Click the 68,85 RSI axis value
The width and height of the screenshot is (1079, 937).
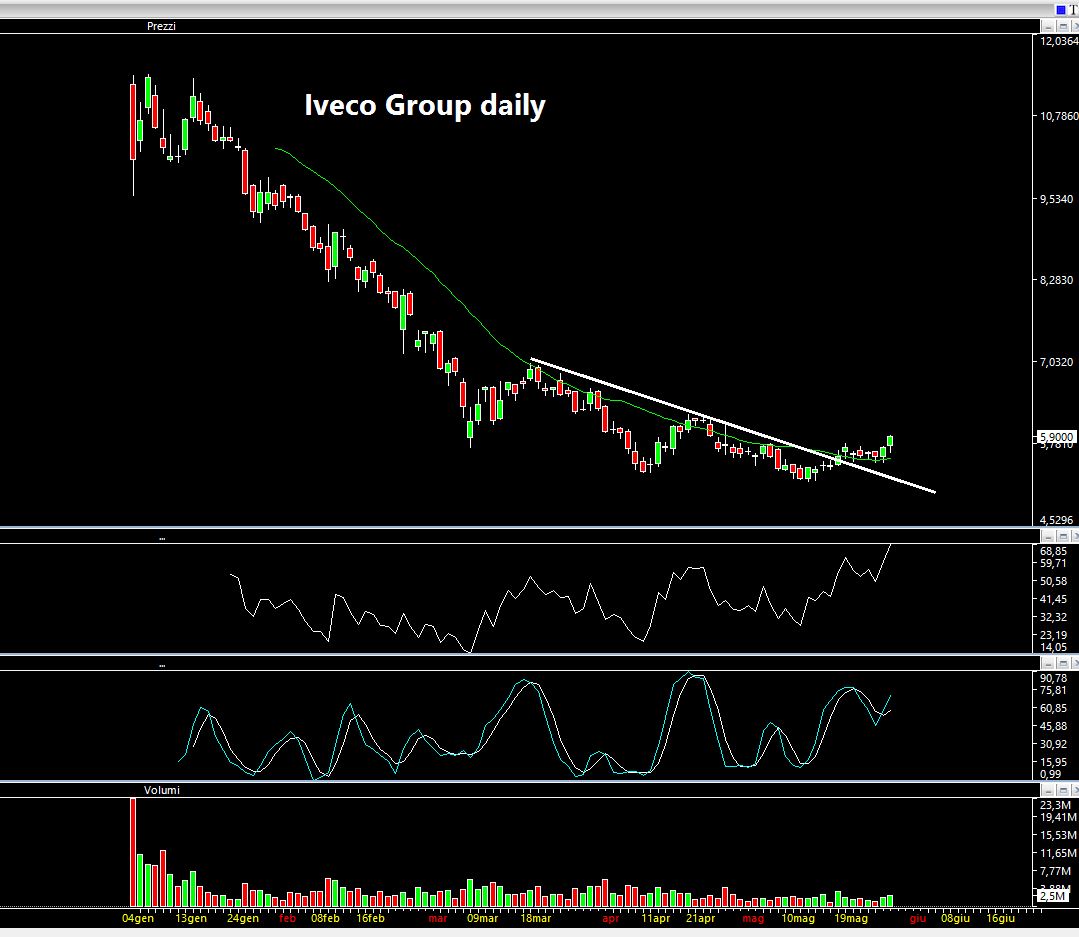click(1054, 551)
